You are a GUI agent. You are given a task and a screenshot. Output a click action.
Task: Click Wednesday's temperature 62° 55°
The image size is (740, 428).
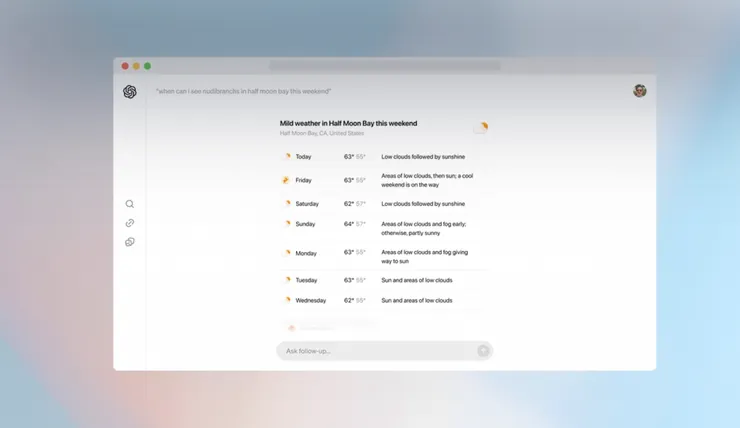click(354, 301)
